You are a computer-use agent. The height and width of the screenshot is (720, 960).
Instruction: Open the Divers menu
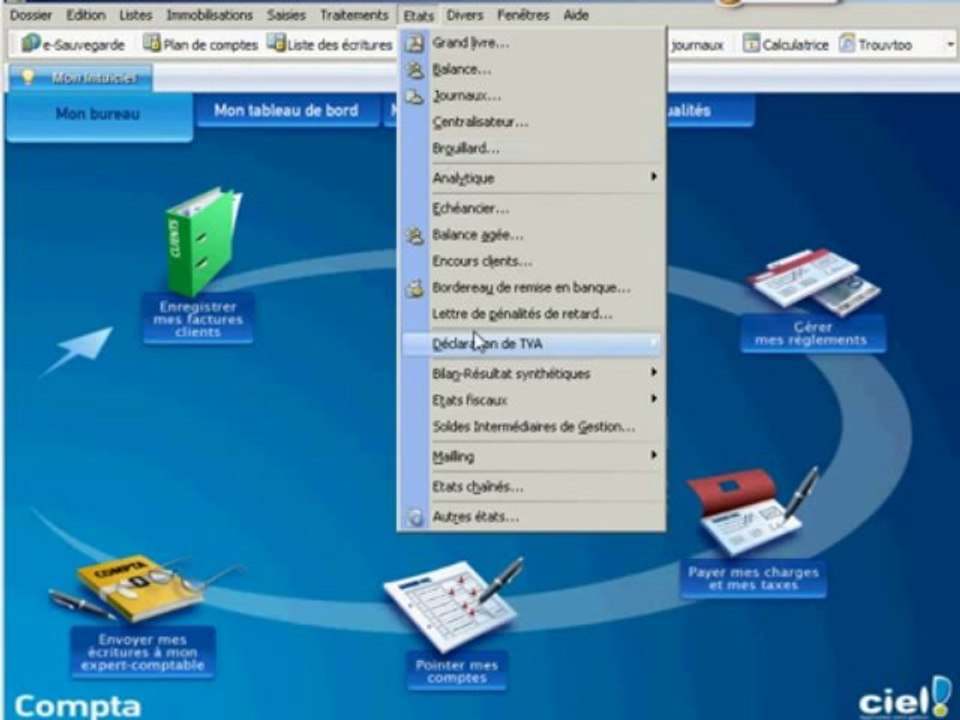point(465,15)
